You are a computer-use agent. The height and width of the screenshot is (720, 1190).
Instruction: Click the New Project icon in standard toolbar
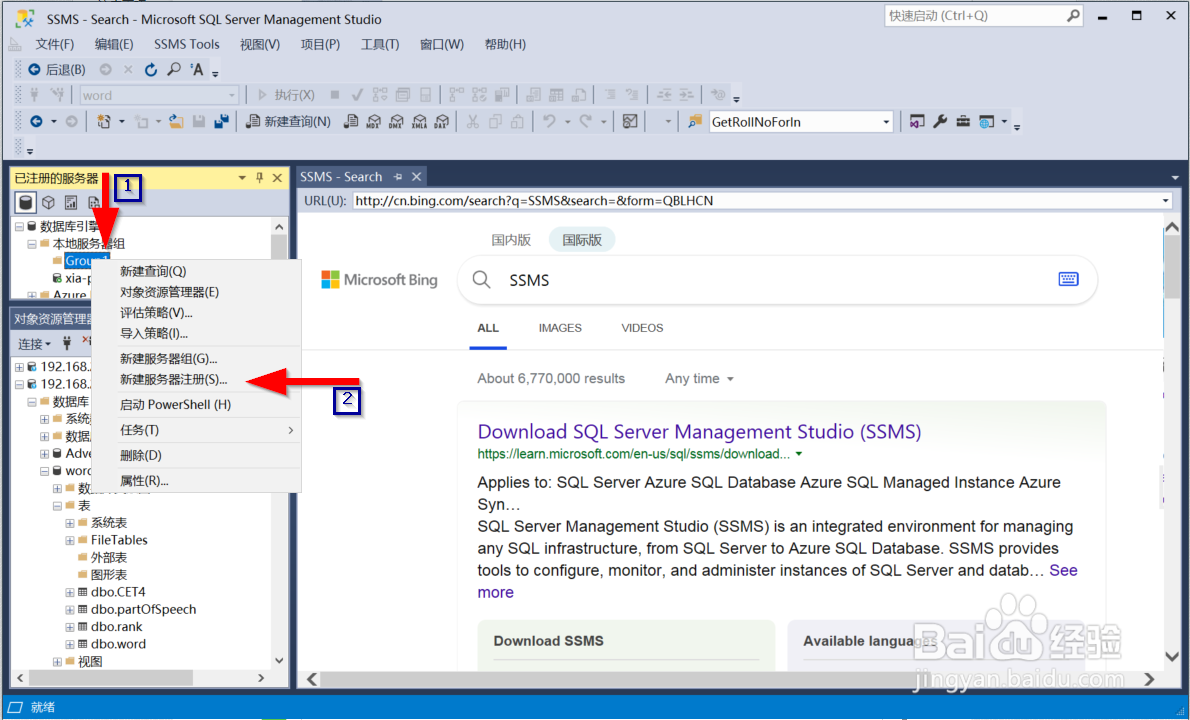104,121
